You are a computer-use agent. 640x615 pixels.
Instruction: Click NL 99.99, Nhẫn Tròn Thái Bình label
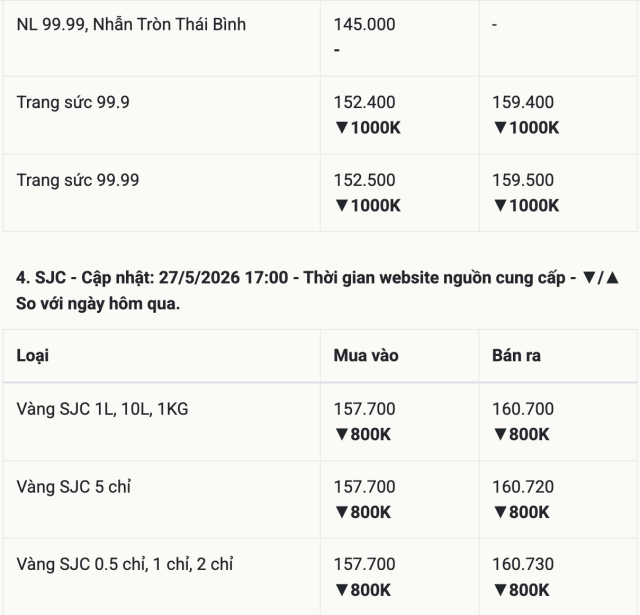pyautogui.click(x=131, y=24)
